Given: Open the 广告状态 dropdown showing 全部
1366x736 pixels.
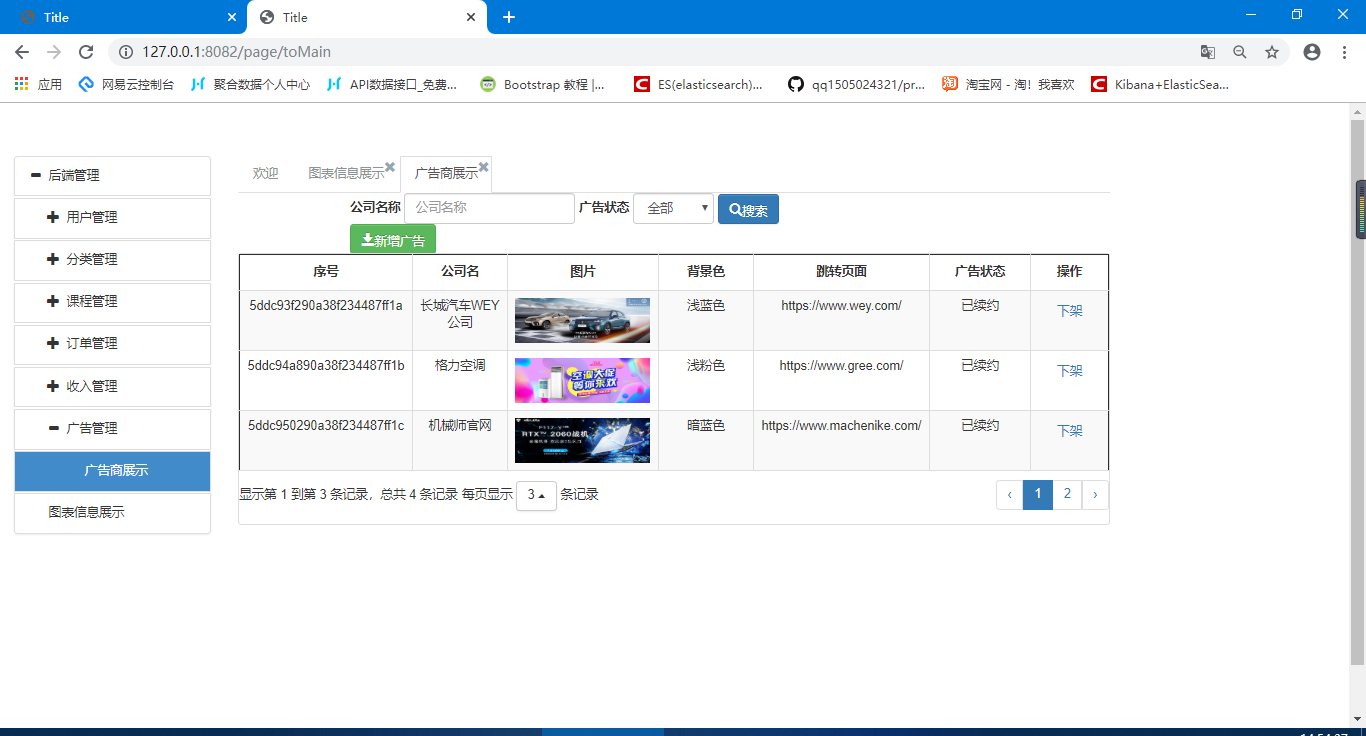Looking at the screenshot, I should (x=673, y=209).
